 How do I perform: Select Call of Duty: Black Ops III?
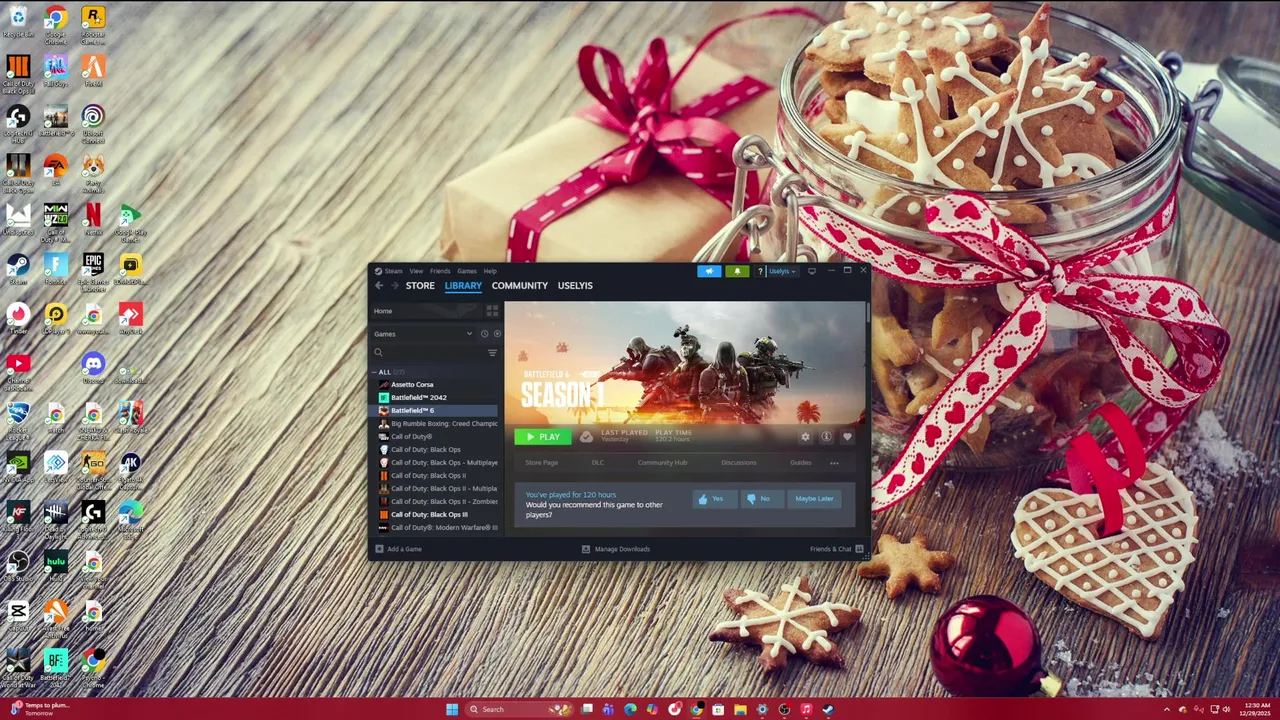pos(436,515)
